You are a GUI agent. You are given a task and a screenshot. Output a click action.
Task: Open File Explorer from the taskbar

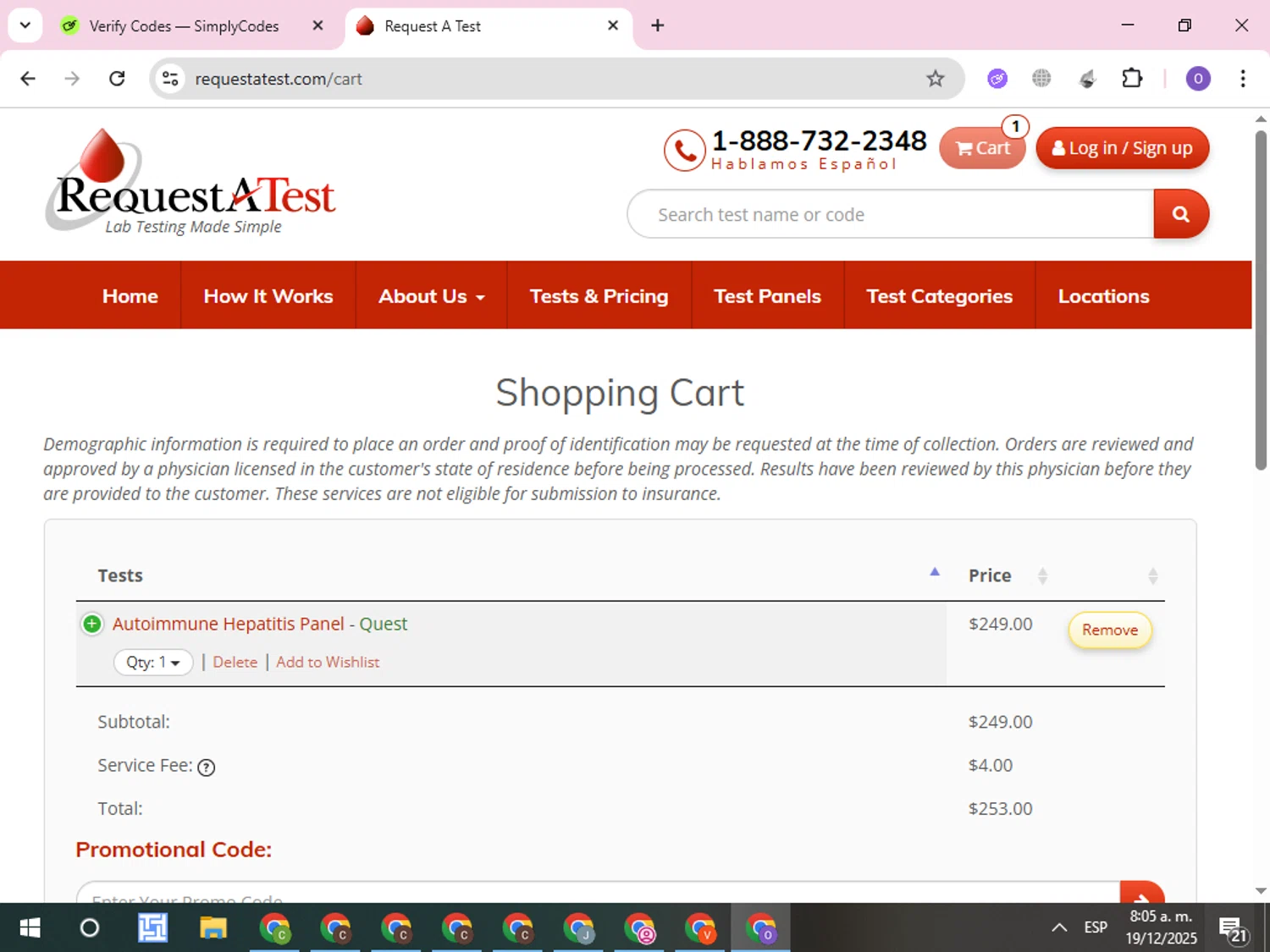click(x=213, y=928)
